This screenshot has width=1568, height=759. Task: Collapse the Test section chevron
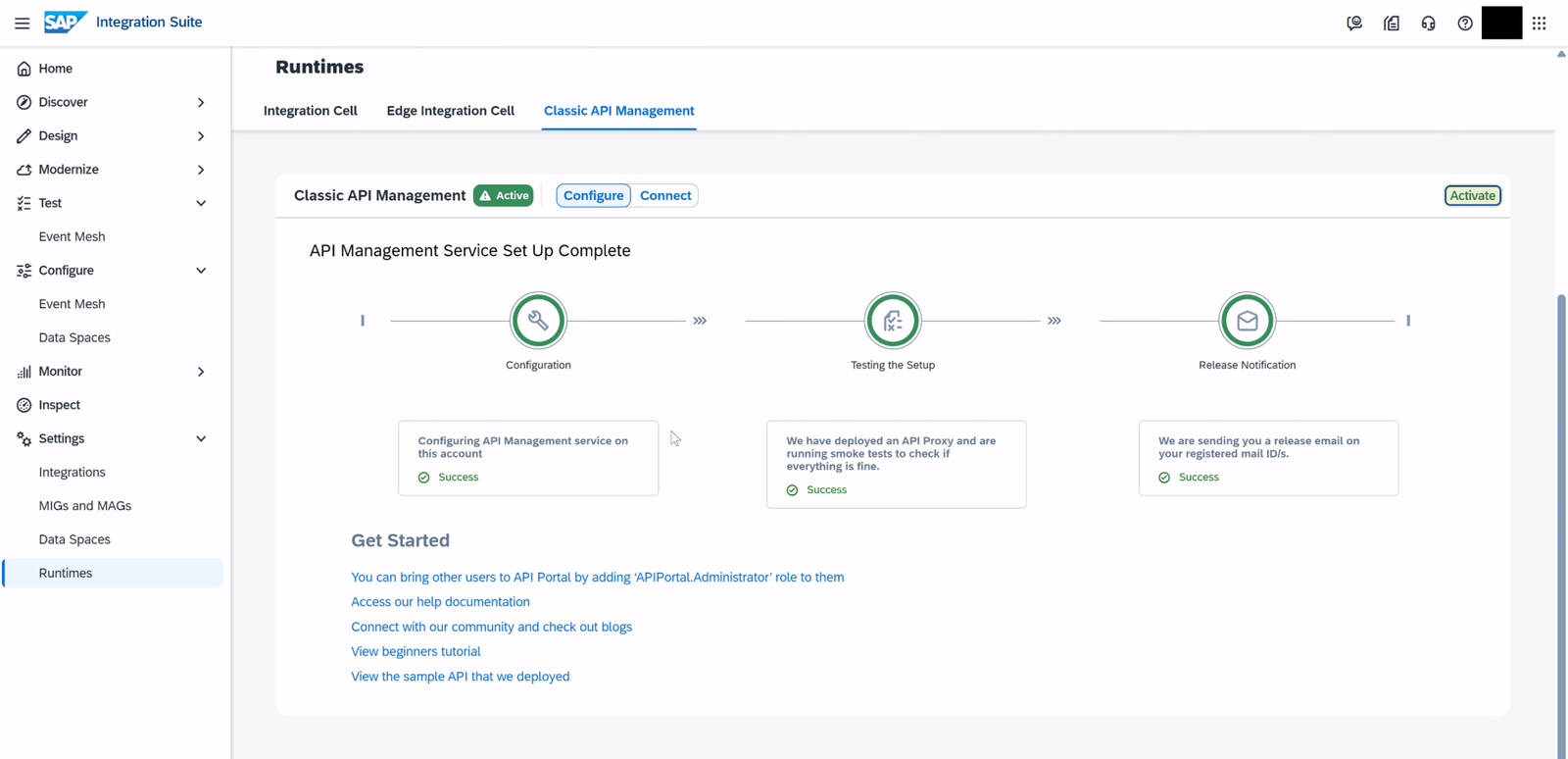(201, 203)
